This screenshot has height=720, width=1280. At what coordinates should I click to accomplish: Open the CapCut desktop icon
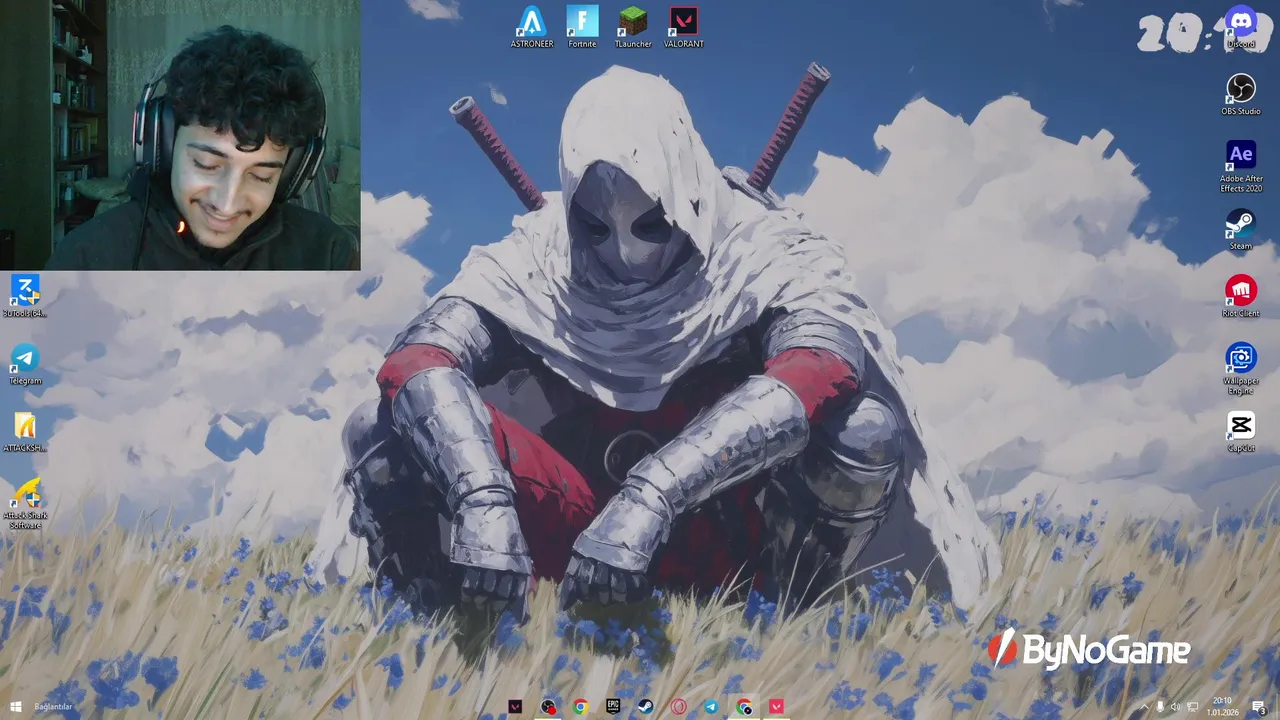(1241, 431)
